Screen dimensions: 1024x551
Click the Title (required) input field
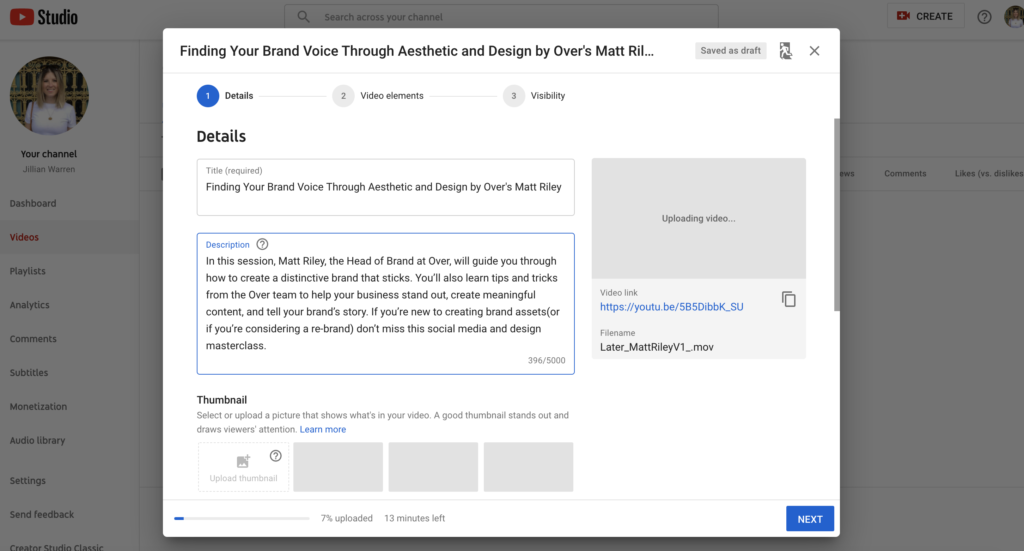tap(385, 187)
